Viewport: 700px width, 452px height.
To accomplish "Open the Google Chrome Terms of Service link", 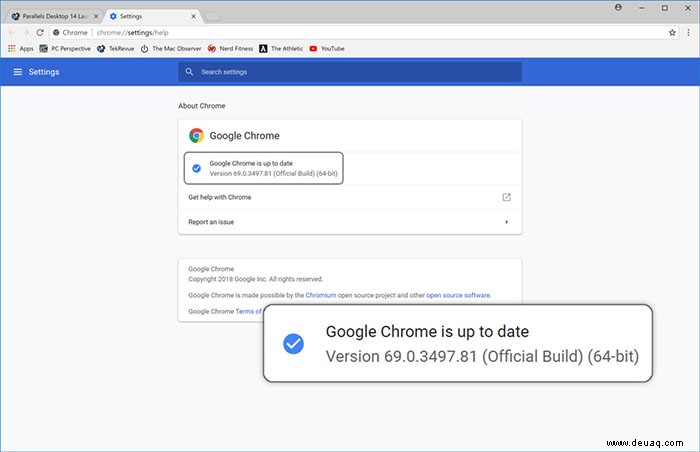I will [x=249, y=311].
